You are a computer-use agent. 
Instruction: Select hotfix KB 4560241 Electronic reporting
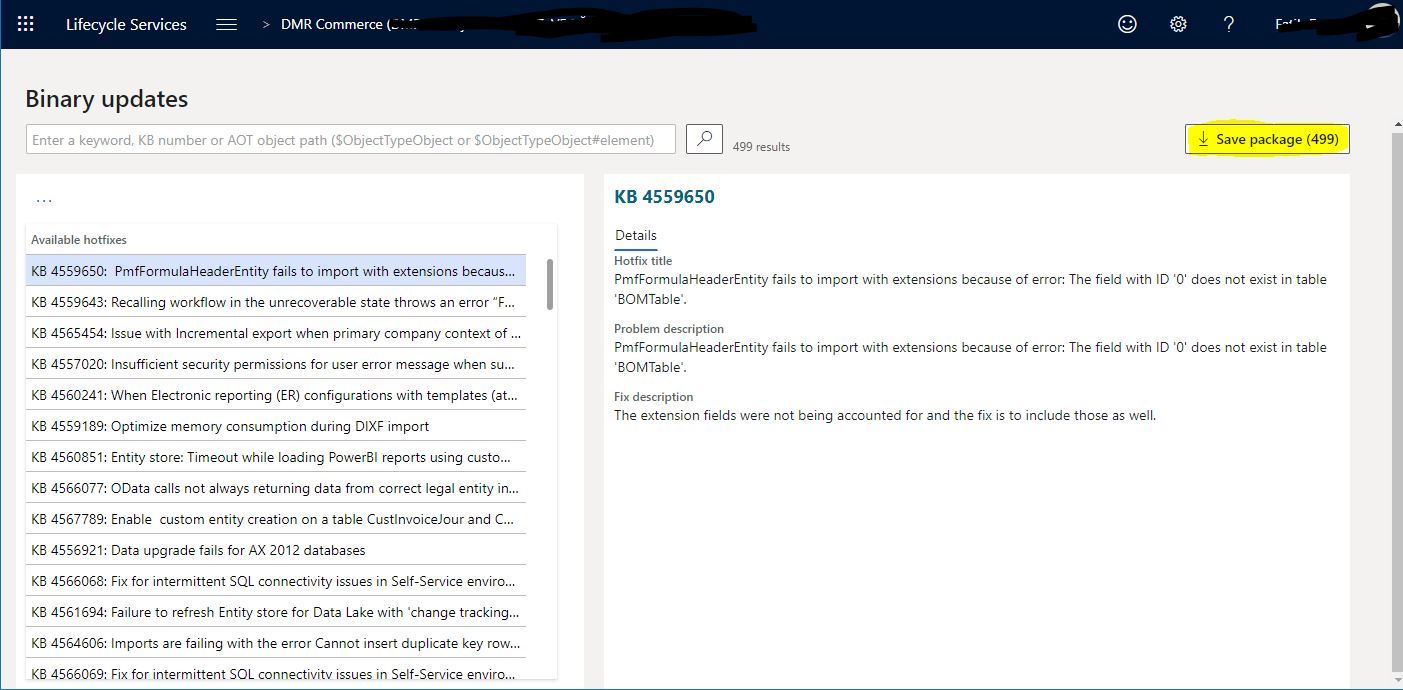tap(276, 395)
